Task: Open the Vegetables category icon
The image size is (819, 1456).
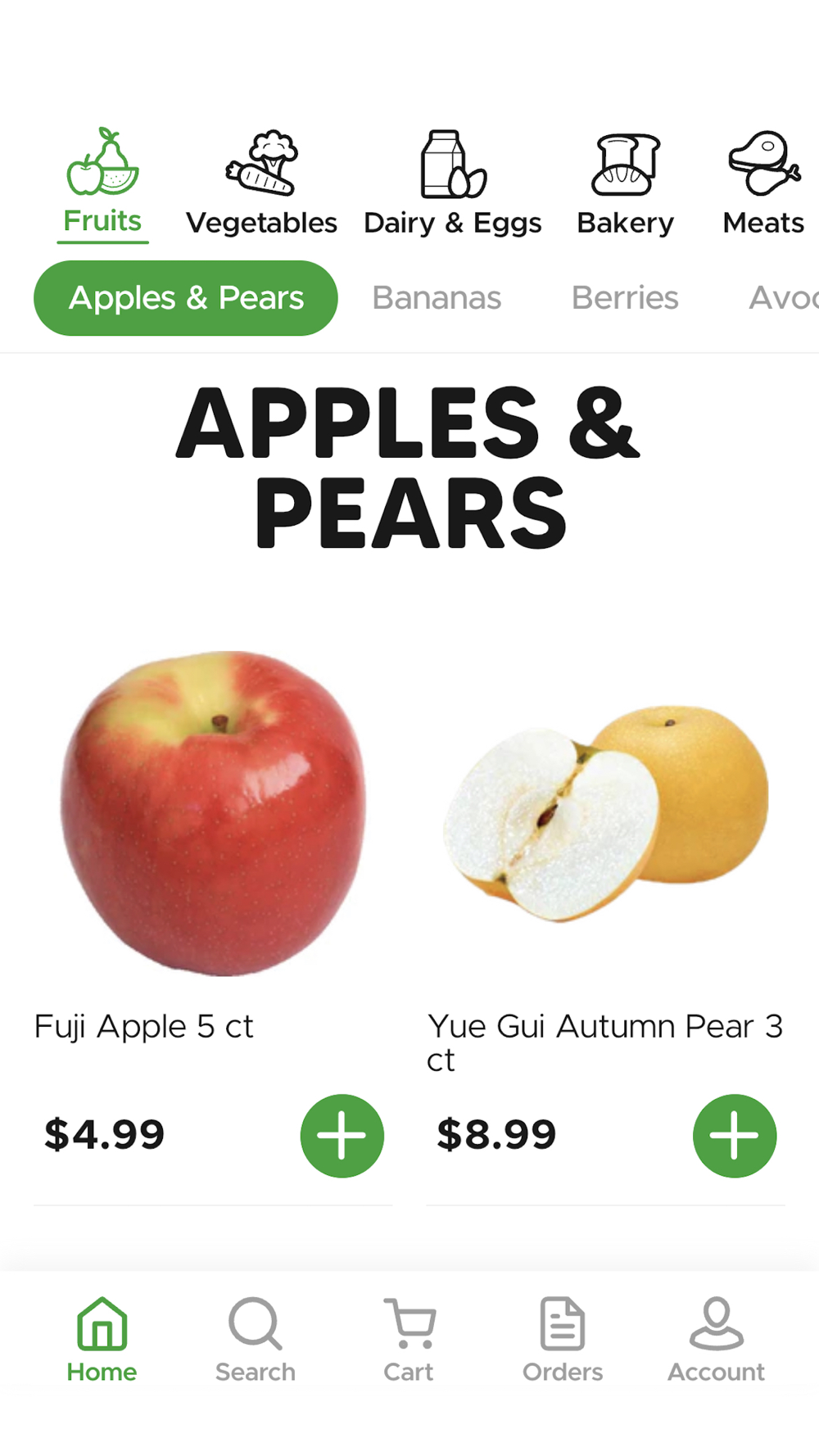Action: coord(262,163)
